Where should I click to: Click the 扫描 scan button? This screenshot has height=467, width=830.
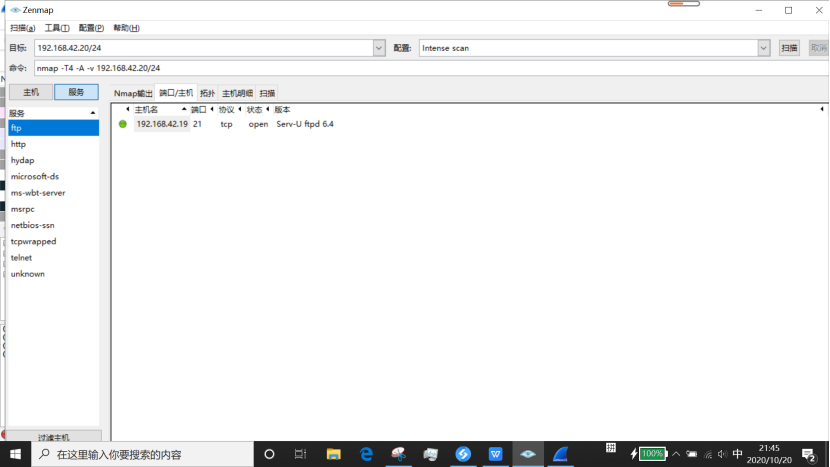789,48
